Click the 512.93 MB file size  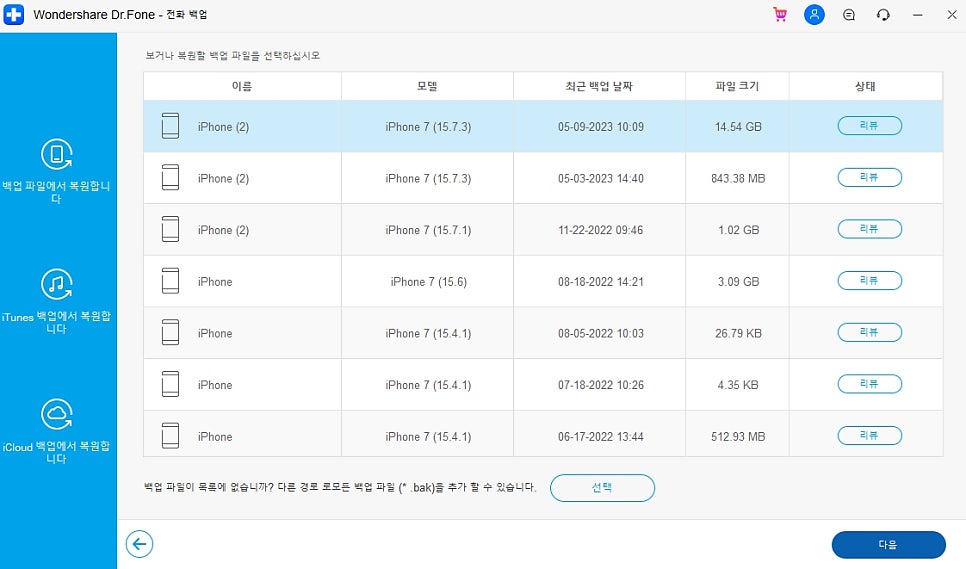[738, 437]
